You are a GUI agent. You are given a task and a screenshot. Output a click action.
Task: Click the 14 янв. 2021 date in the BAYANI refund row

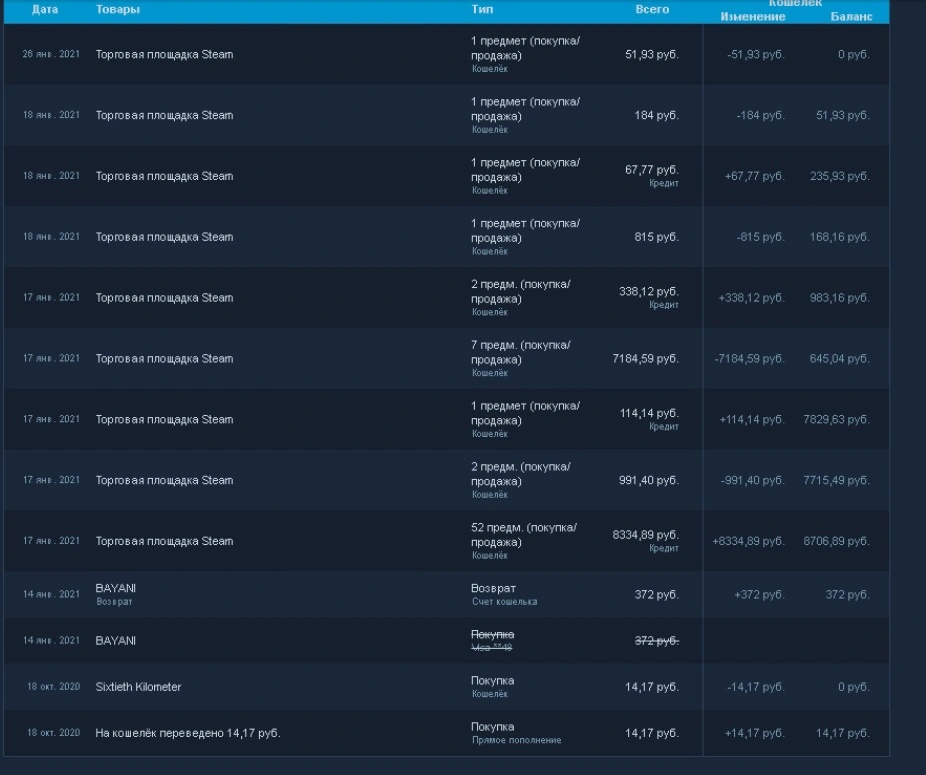click(x=51, y=594)
